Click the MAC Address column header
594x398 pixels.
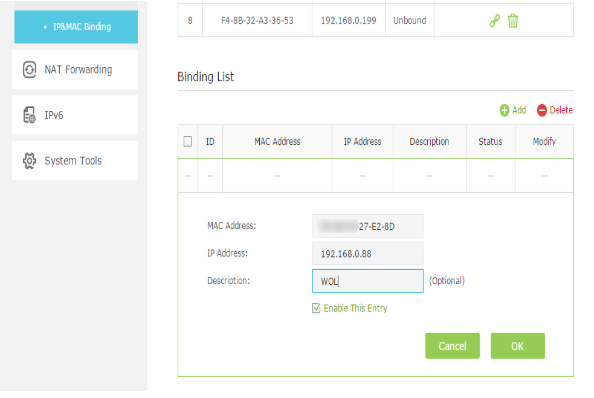[277, 142]
